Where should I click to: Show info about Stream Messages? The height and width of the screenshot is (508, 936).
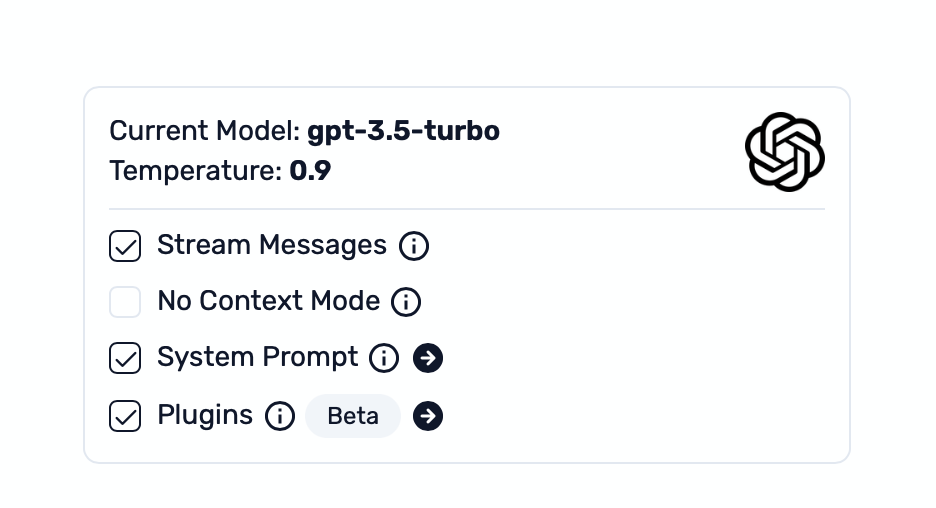414,246
